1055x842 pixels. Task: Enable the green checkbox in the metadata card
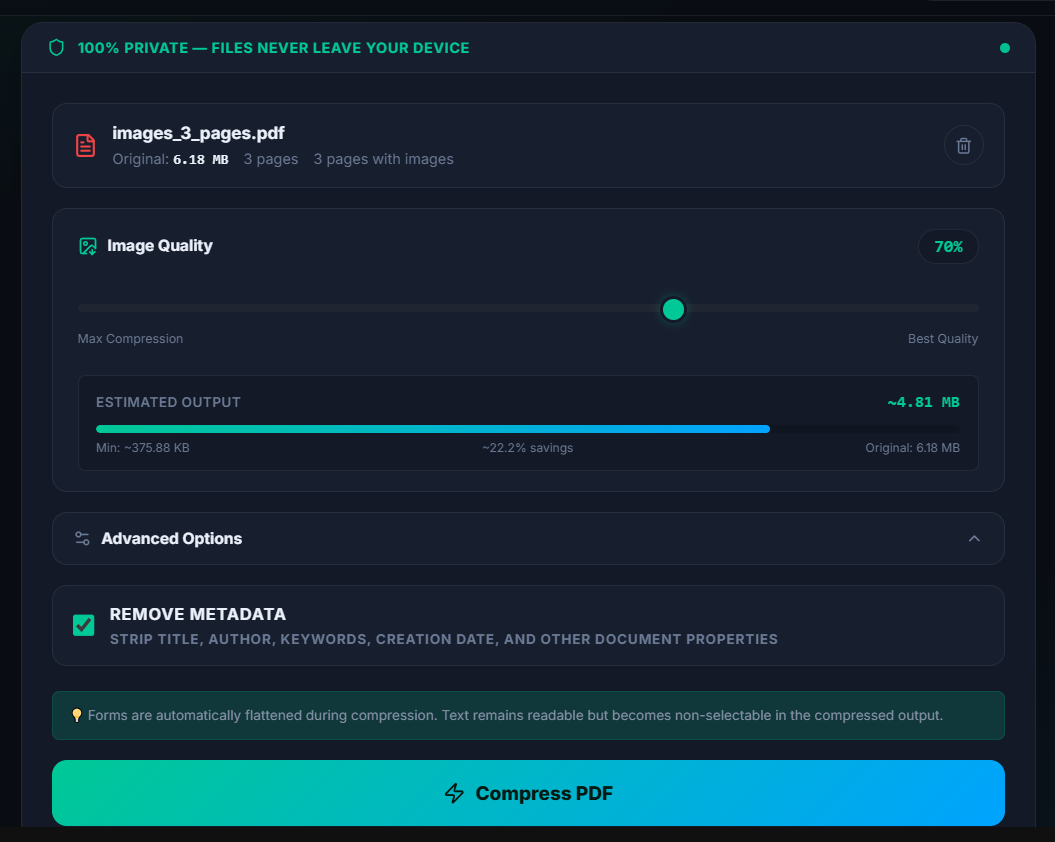pos(83,624)
